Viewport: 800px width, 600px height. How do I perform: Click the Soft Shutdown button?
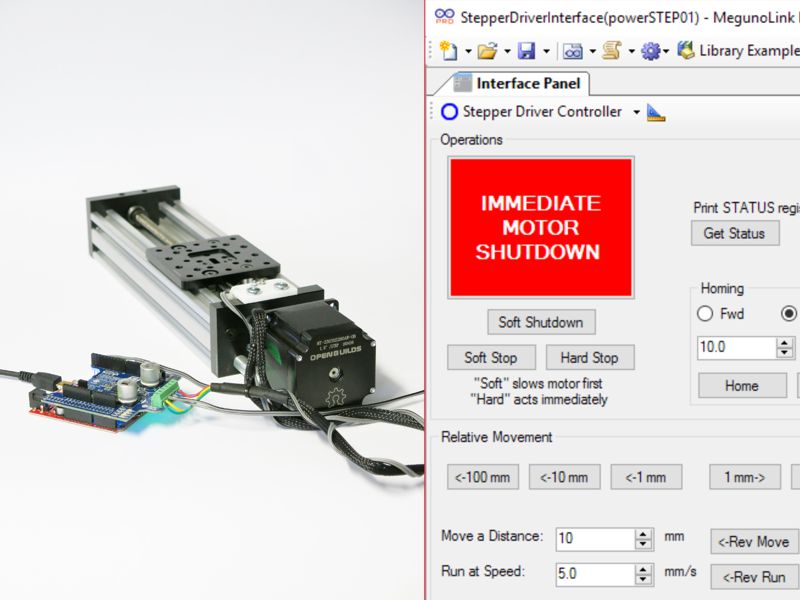pyautogui.click(x=541, y=322)
